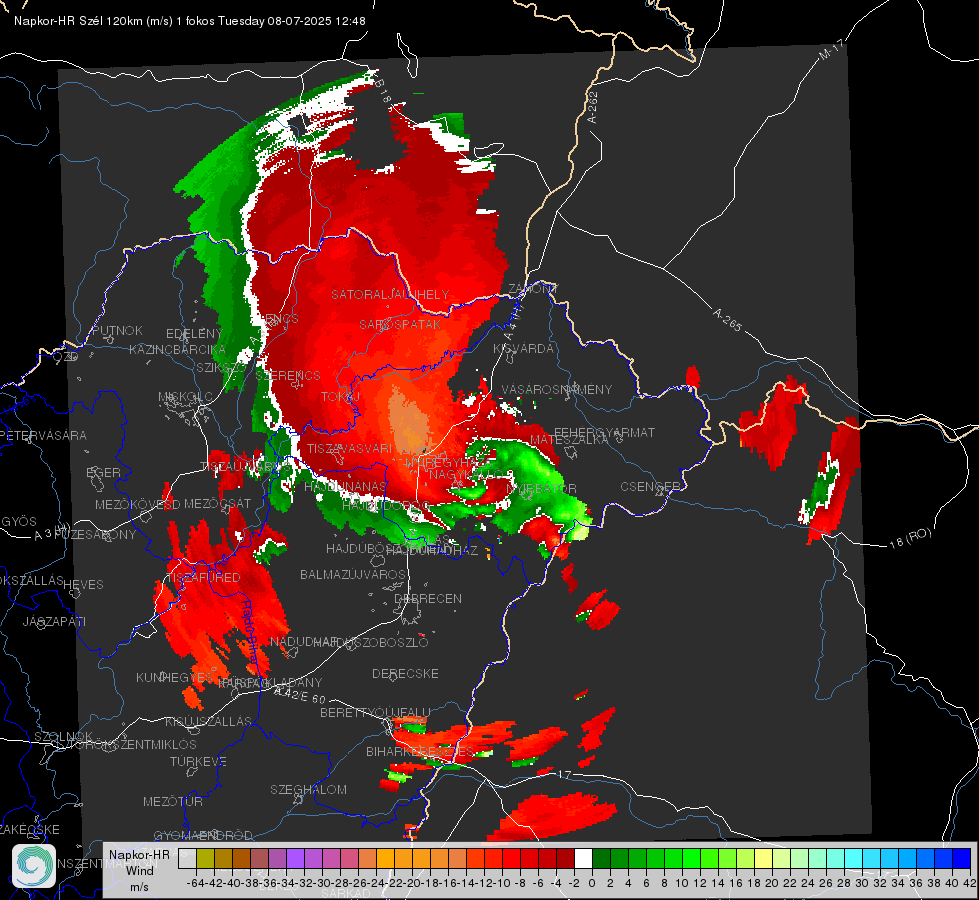The image size is (979, 900).
Task: Click the PÉTERVÁSÁRA city label
Action: coord(44,435)
